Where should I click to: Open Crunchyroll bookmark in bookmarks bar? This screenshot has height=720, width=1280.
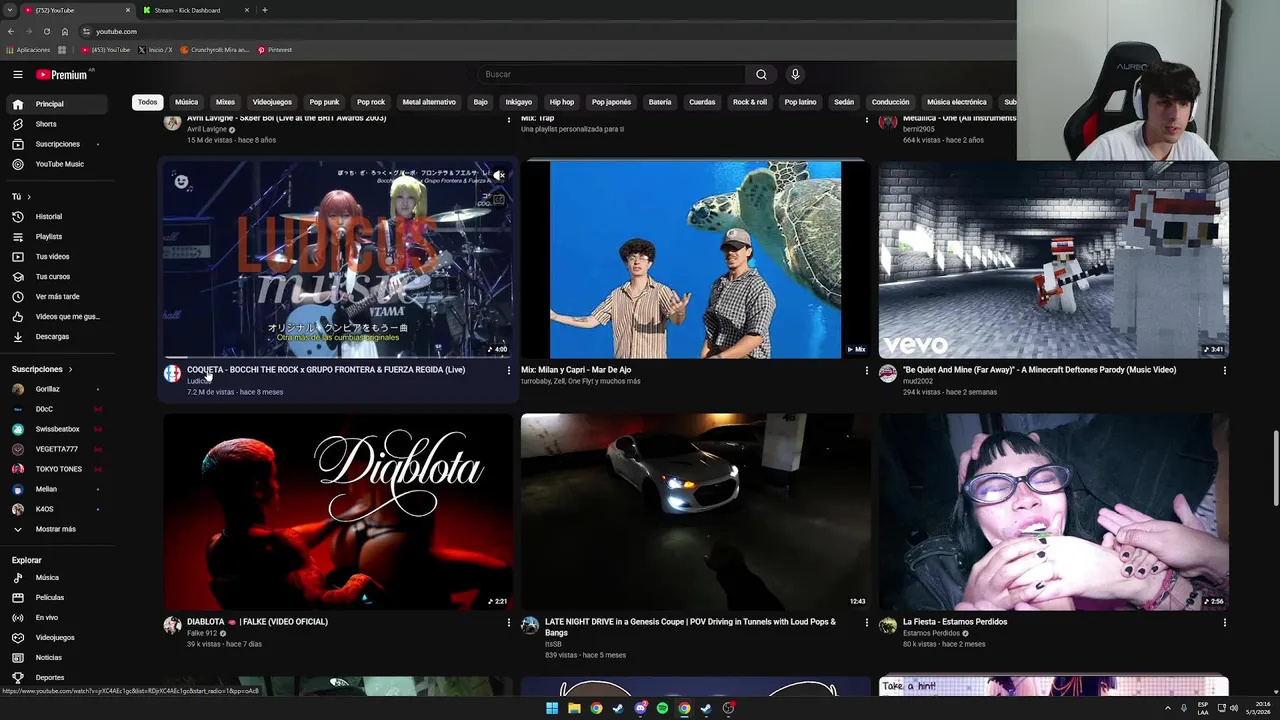(x=214, y=49)
